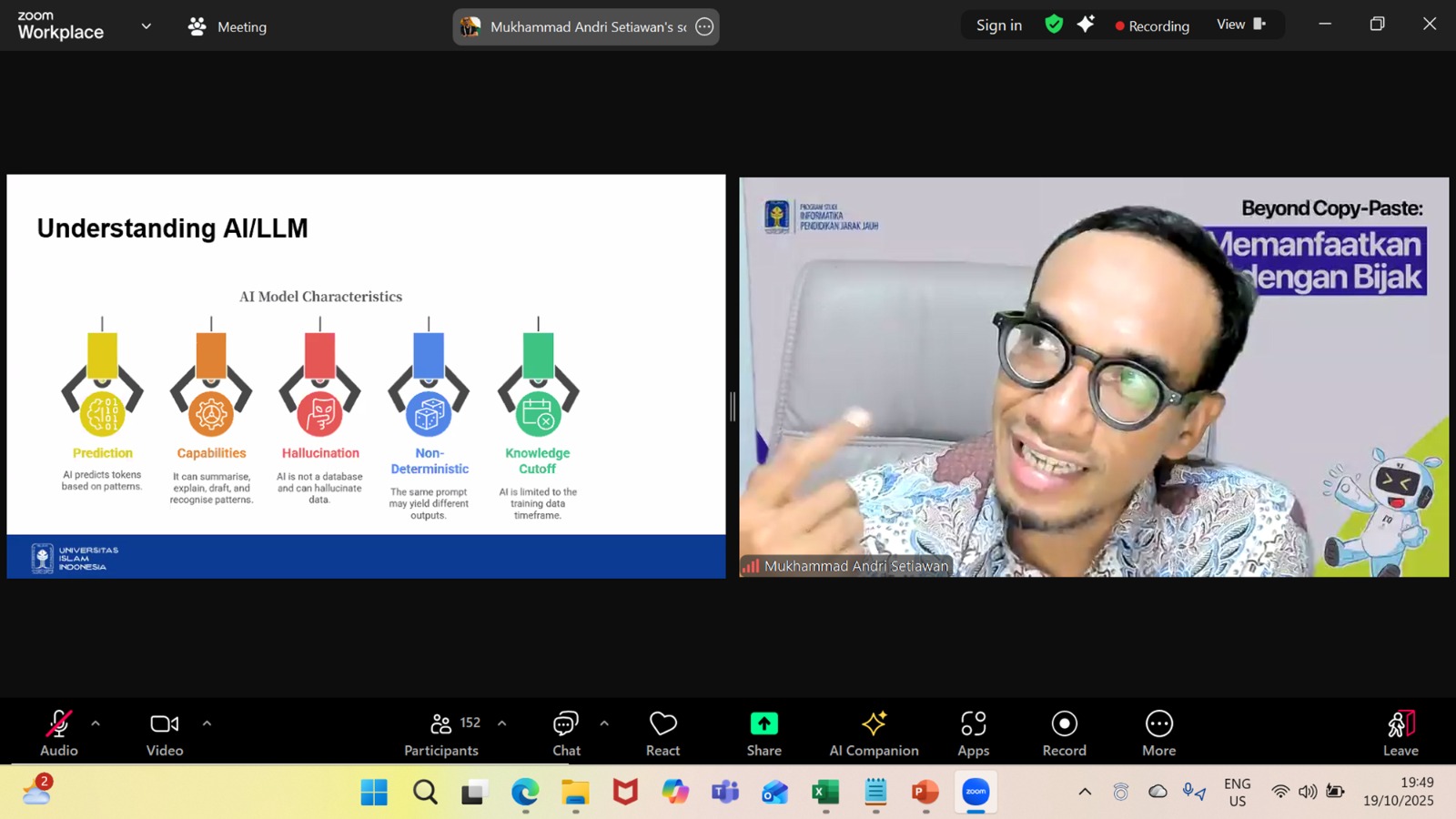Open the Zoom Workplace dropdown chevron

coord(147,26)
